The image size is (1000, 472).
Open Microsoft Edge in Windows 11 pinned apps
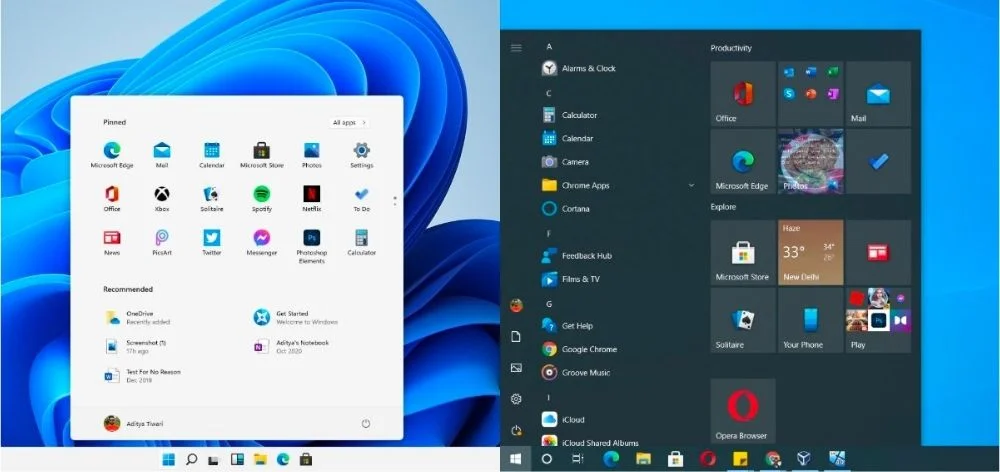(x=112, y=155)
